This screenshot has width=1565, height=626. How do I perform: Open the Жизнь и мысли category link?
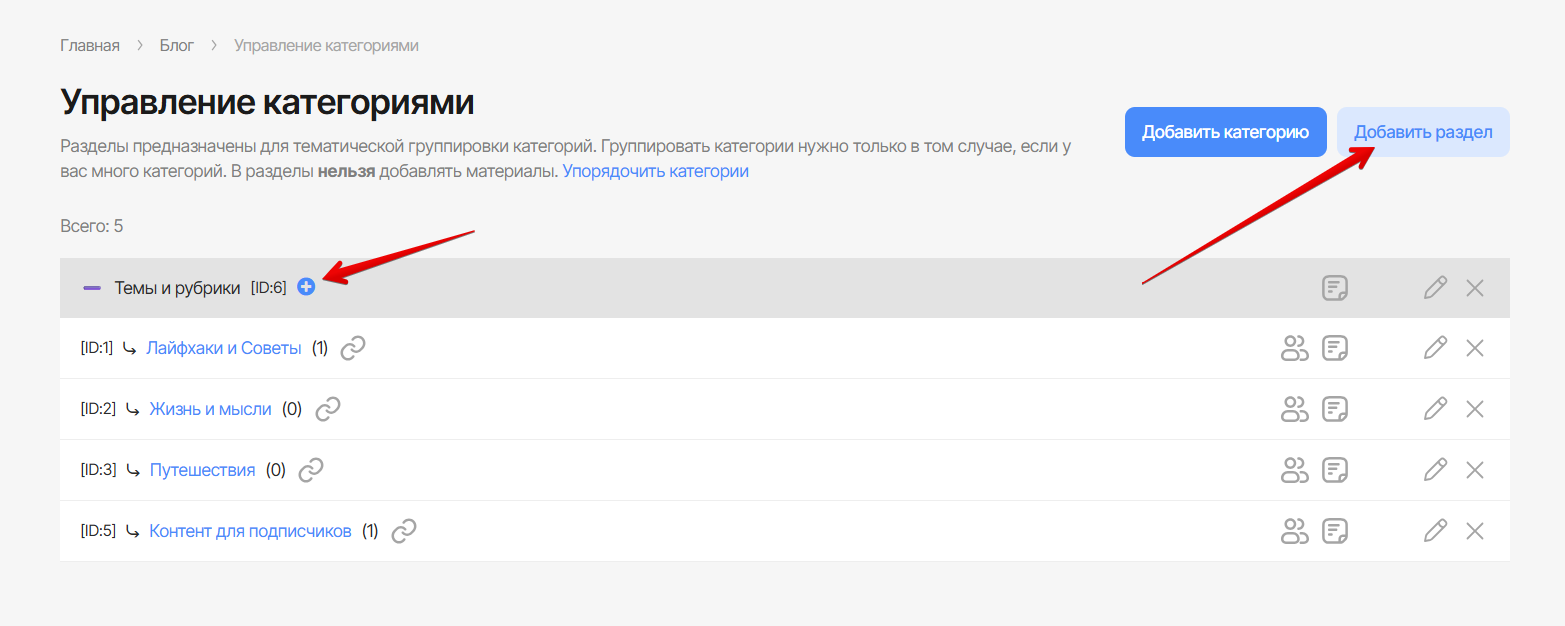tap(210, 409)
